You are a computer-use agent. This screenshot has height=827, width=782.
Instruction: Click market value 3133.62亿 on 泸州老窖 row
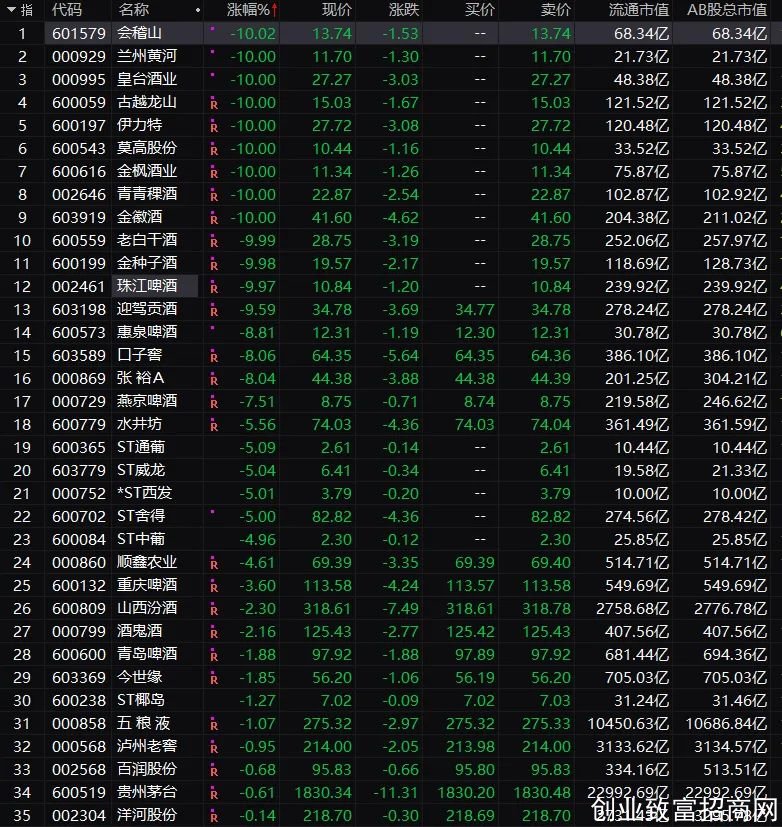tap(632, 746)
